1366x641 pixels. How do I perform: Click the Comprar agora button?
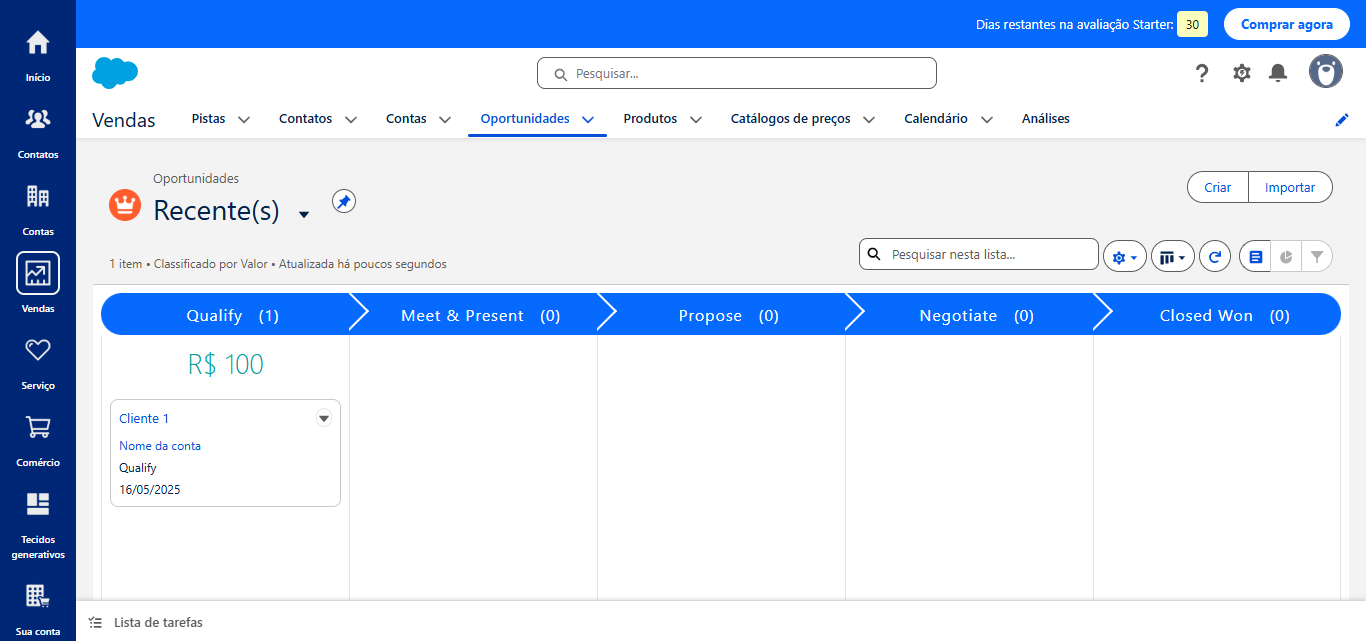(x=1287, y=23)
